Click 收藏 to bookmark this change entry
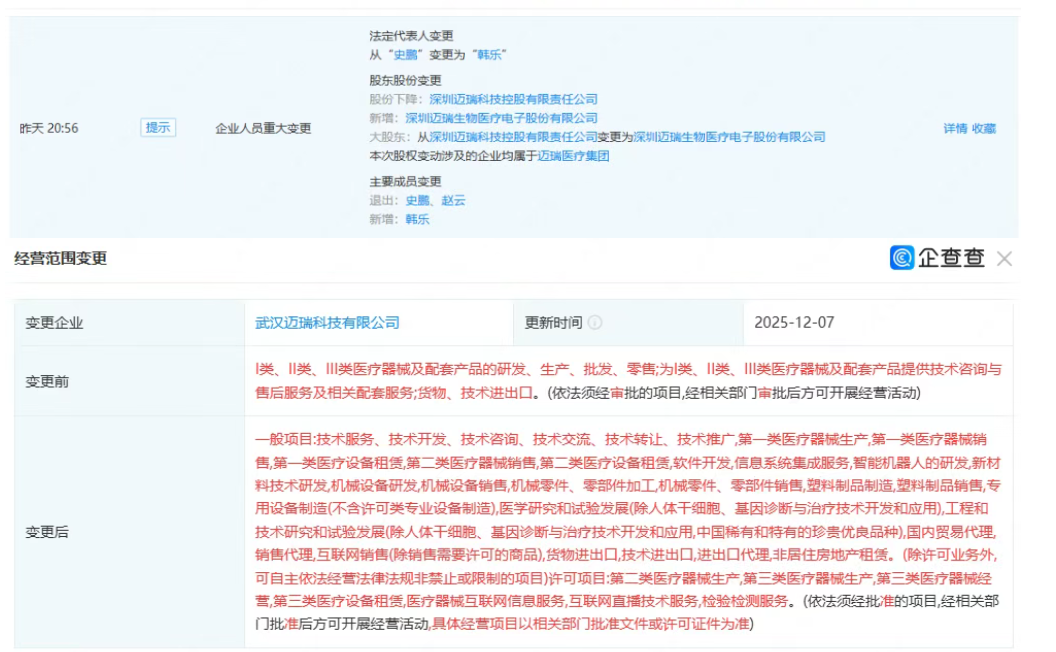 [x=983, y=128]
